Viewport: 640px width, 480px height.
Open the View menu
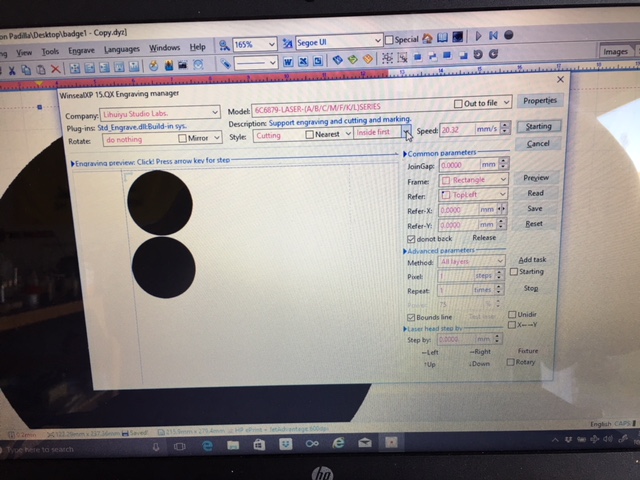click(24, 53)
